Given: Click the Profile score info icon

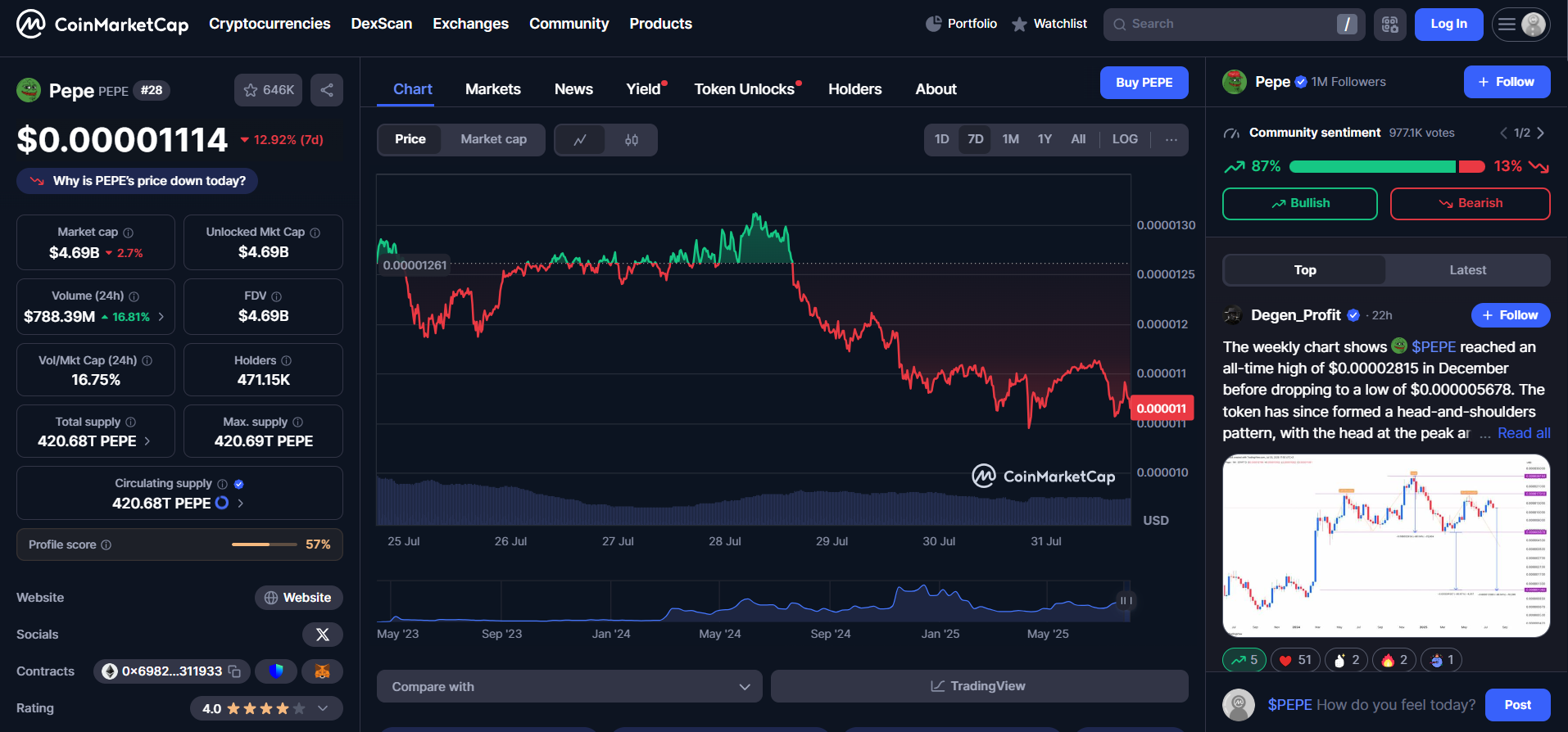Looking at the screenshot, I should [106, 545].
